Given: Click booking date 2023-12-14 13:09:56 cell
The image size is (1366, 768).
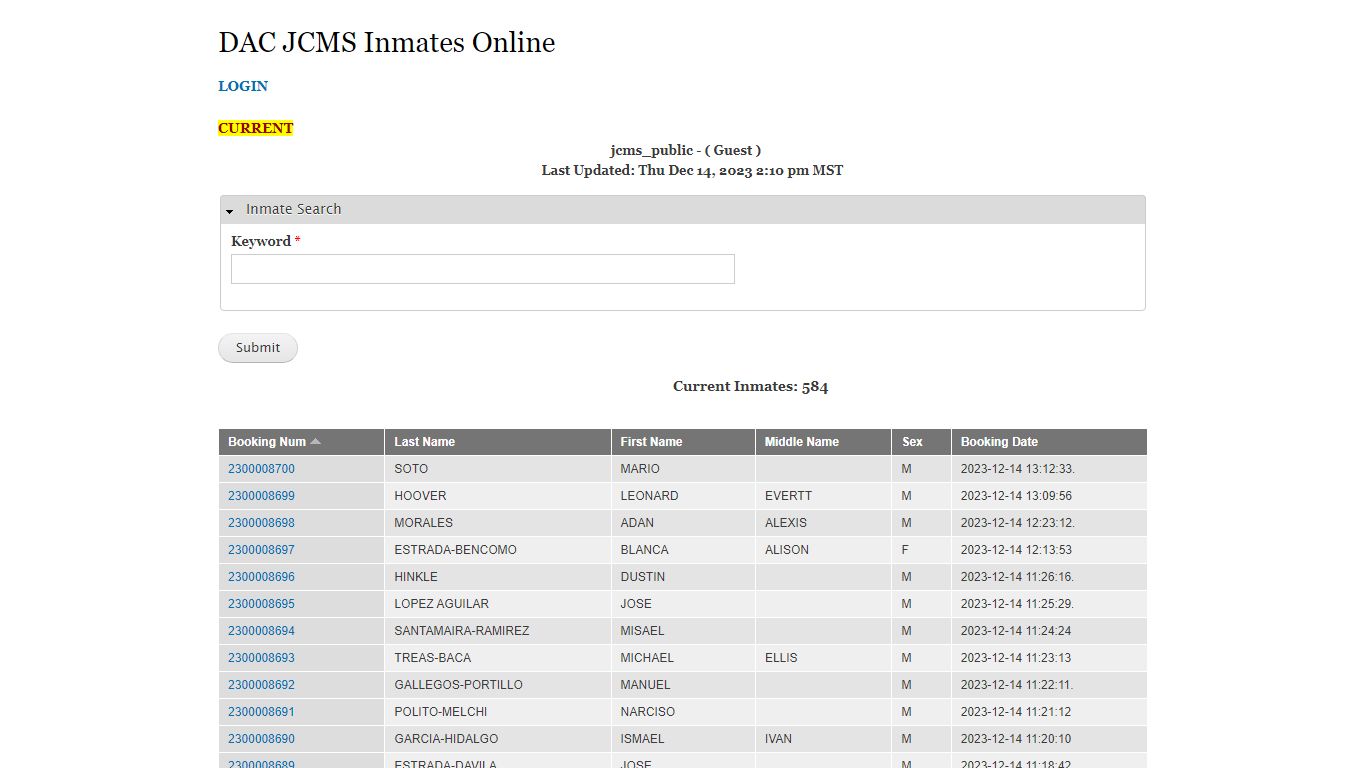Looking at the screenshot, I should (1049, 496).
